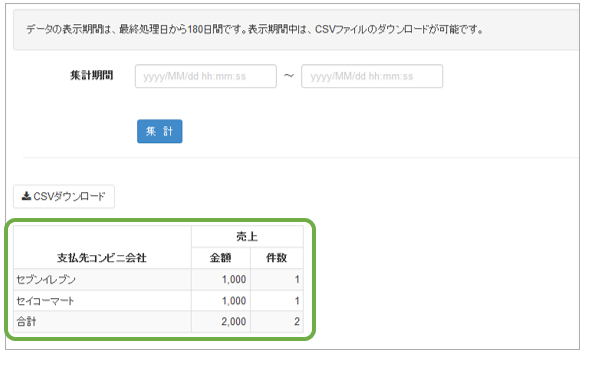Click the 件数 column header
The height and width of the screenshot is (365, 589).
point(277,258)
